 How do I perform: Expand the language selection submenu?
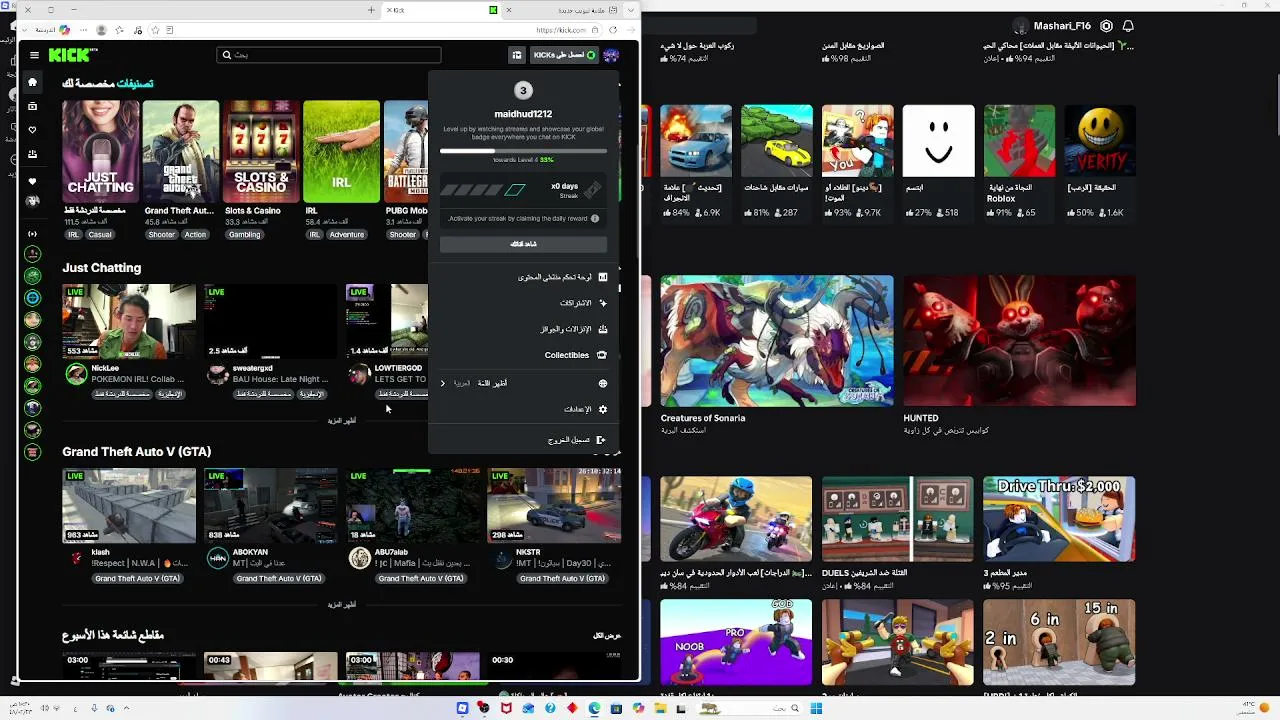(x=523, y=383)
